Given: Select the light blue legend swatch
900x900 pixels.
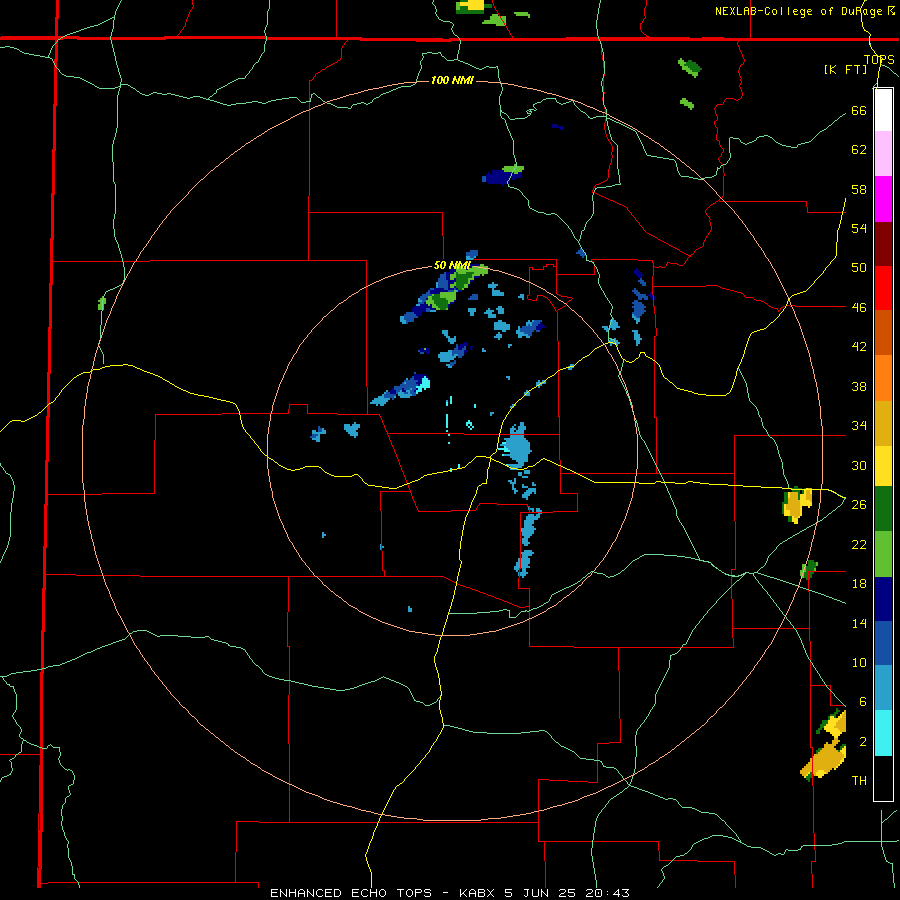Looking at the screenshot, I should tap(883, 688).
